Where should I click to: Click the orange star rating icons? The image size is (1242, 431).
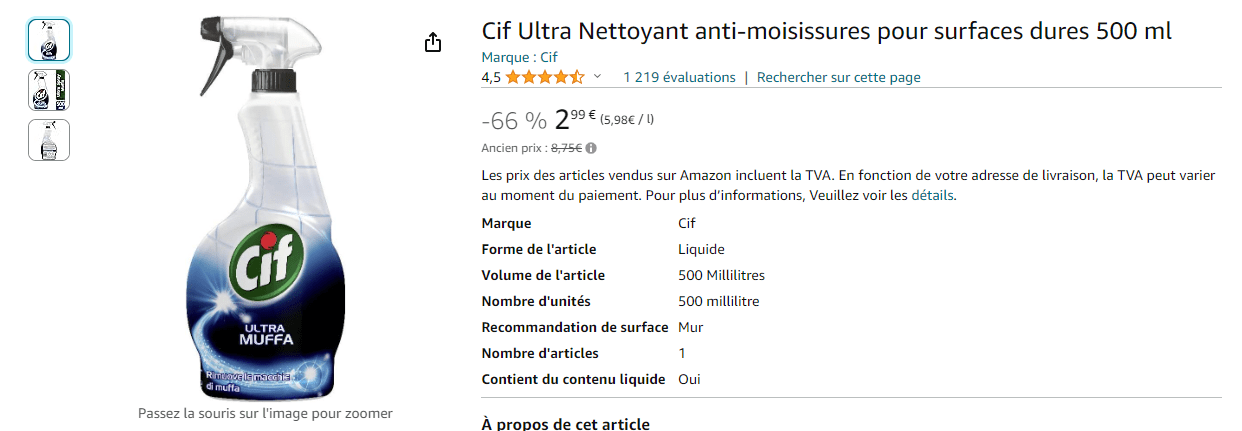click(x=544, y=77)
